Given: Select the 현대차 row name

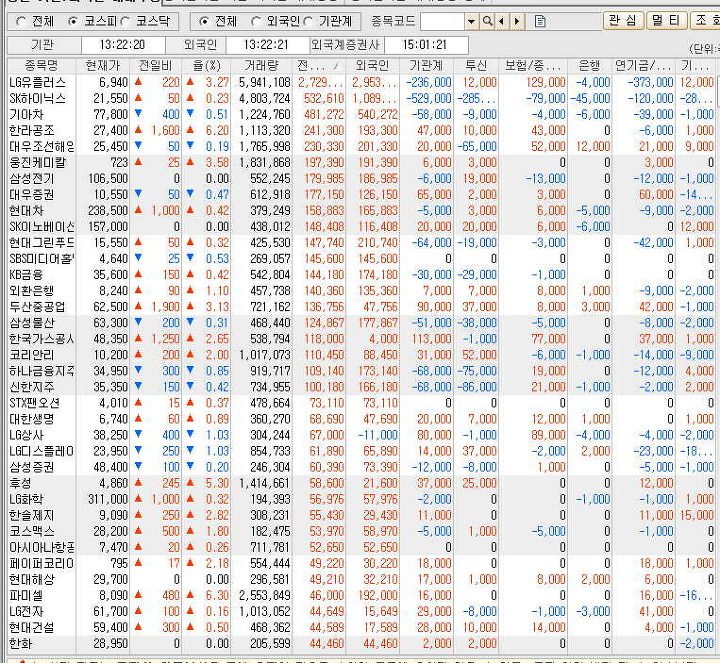Looking at the screenshot, I should pyautogui.click(x=27, y=211).
